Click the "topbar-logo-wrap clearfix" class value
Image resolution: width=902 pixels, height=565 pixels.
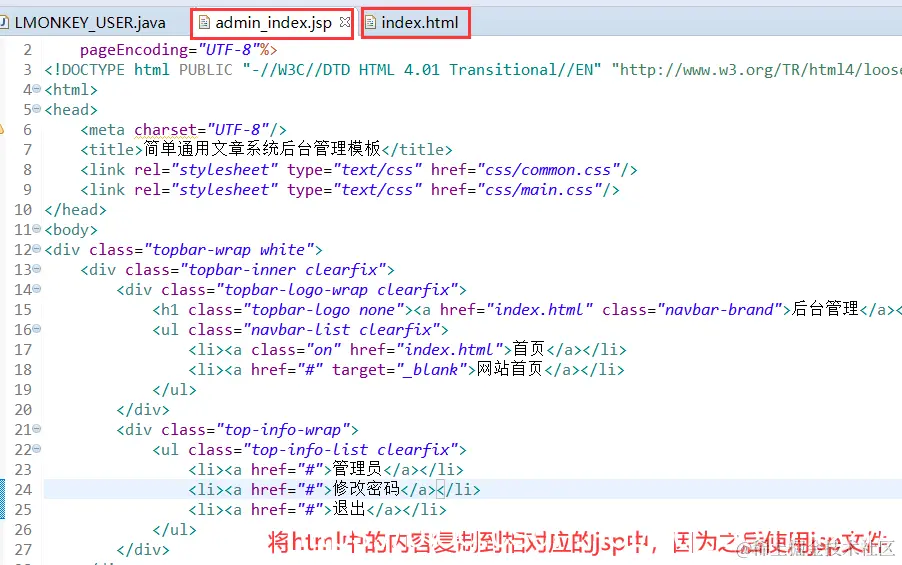coord(337,290)
